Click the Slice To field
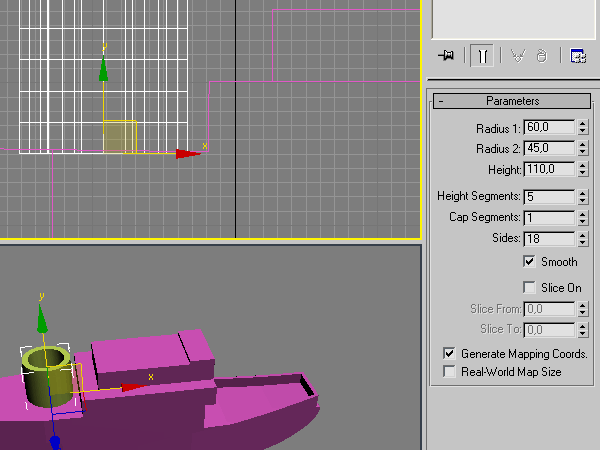Image resolution: width=600 pixels, height=450 pixels. pos(549,329)
